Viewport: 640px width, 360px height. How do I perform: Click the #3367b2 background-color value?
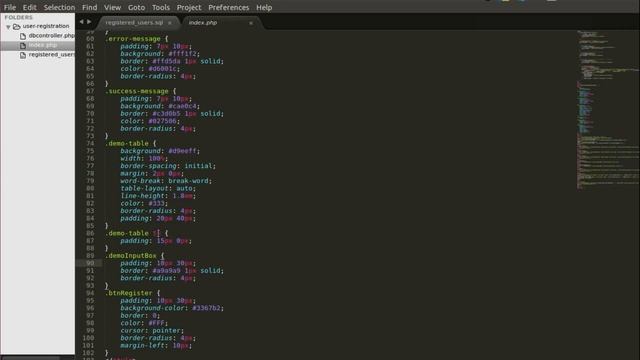point(206,308)
